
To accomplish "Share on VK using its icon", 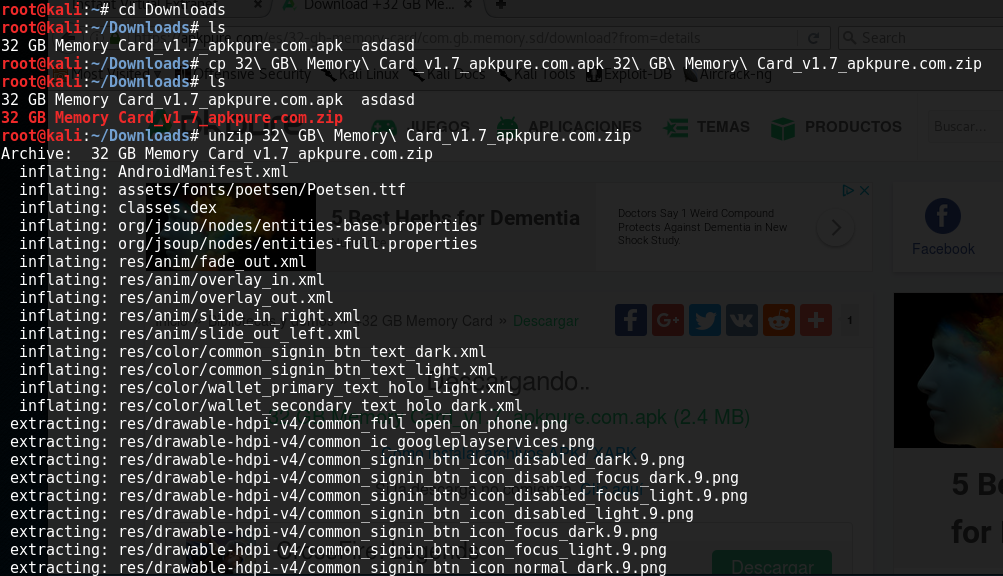I will [x=742, y=320].
